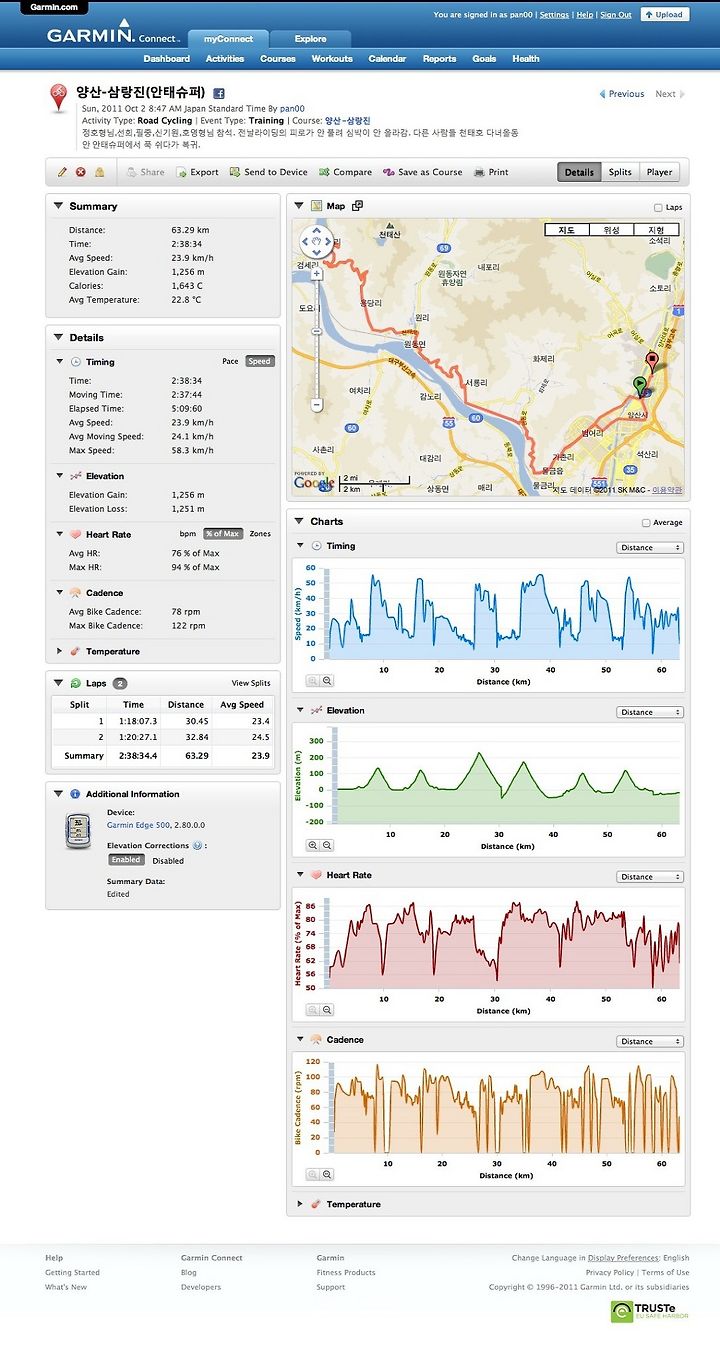Click lap 1 row in Laps table

point(163,721)
